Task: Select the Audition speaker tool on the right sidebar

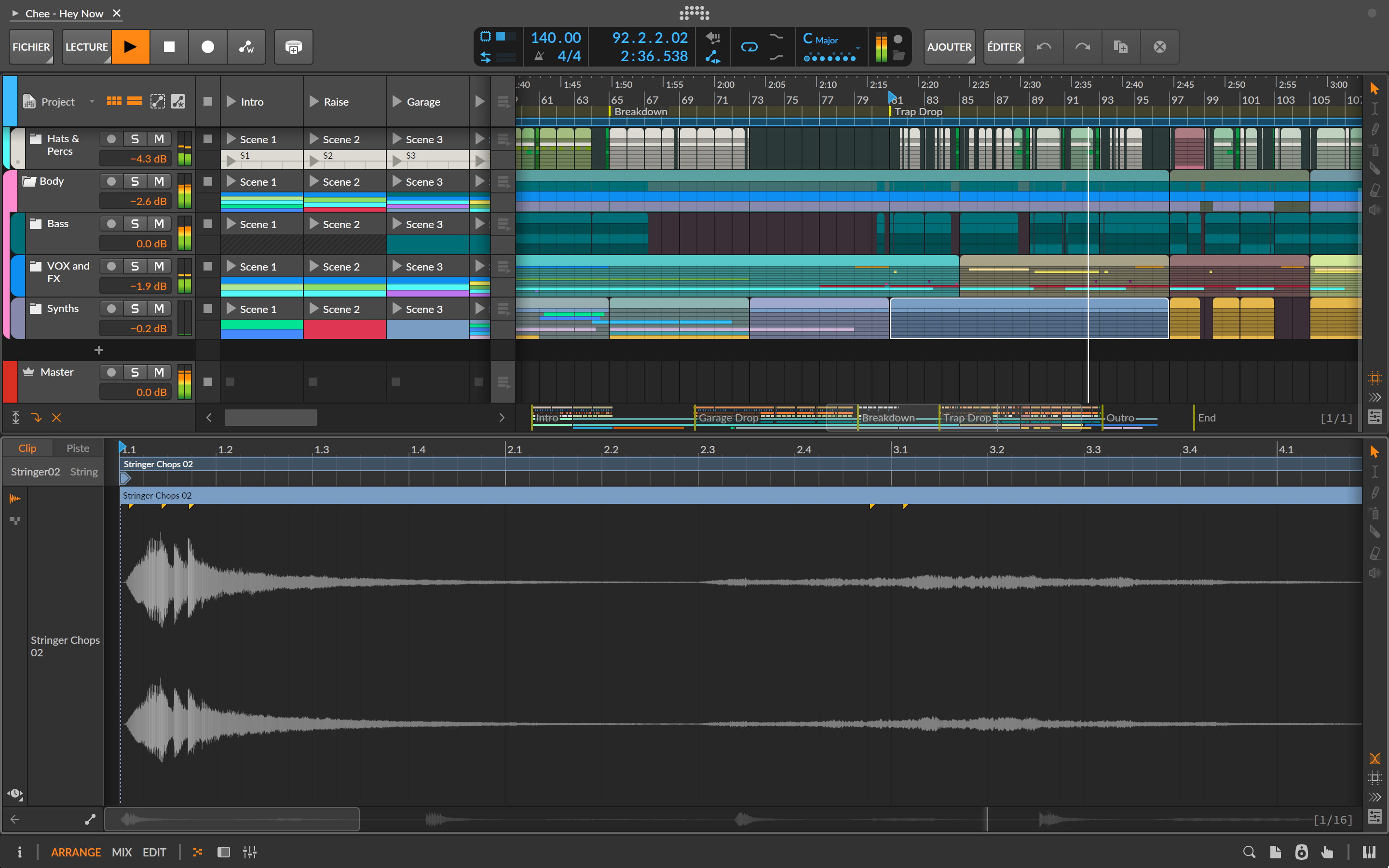Action: (x=1375, y=210)
